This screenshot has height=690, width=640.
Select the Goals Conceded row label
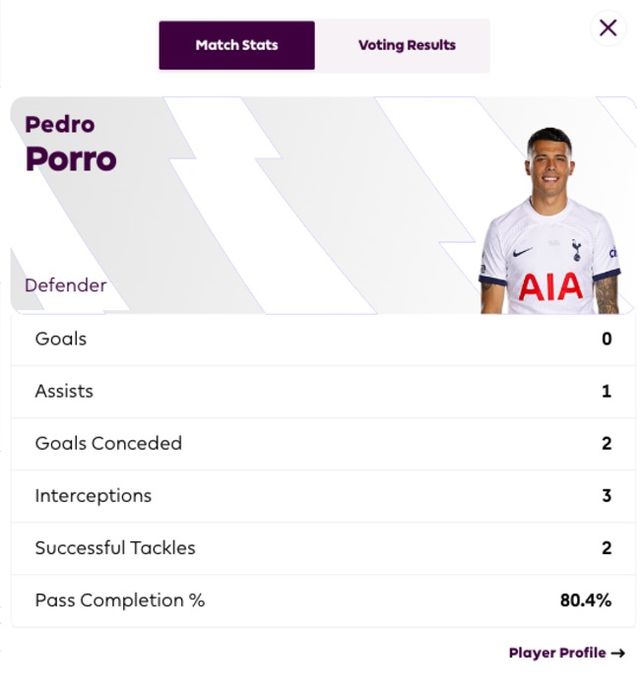108,443
